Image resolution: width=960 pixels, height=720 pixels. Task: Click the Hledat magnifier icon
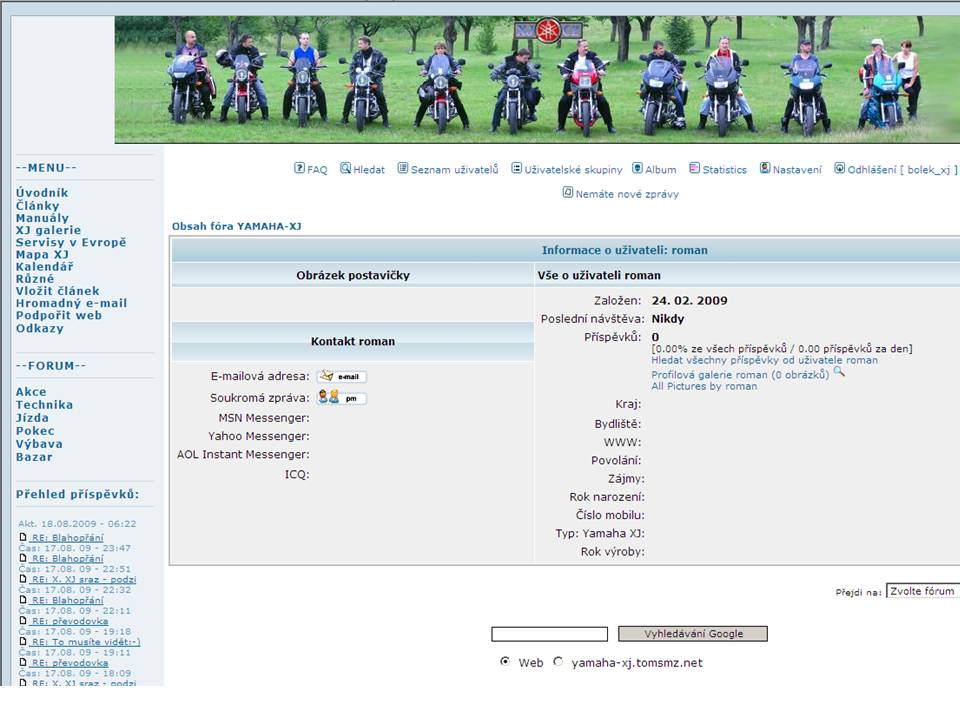coord(346,168)
